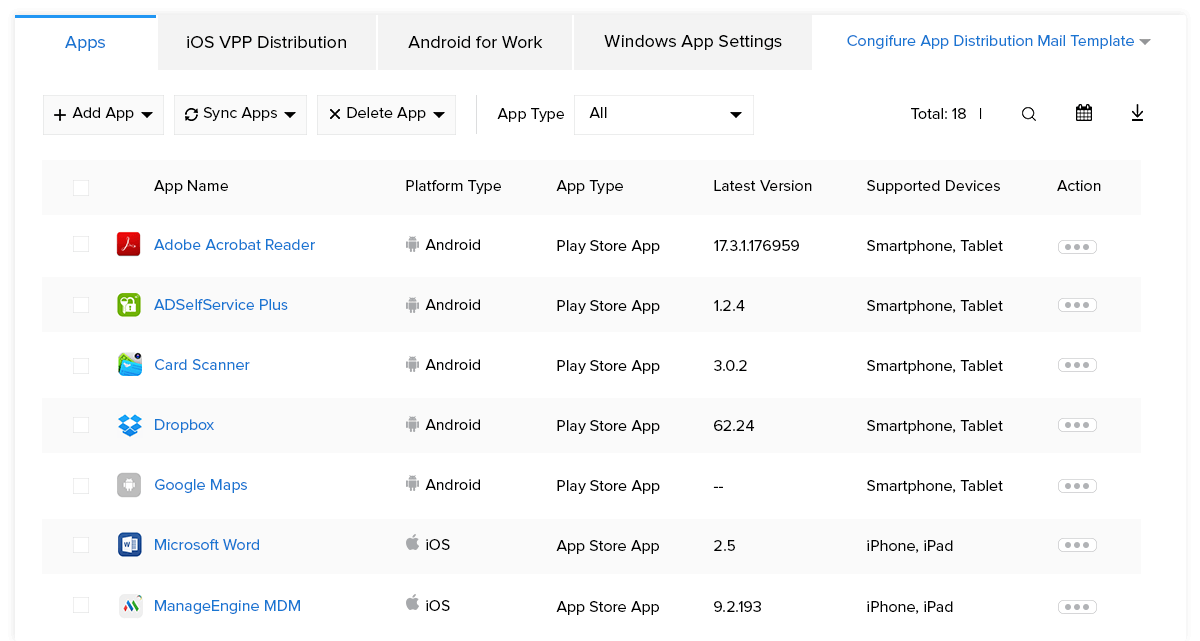Screen dimensions: 1200x641
Task: Click Android icon in Google Maps row
Action: tap(412, 484)
